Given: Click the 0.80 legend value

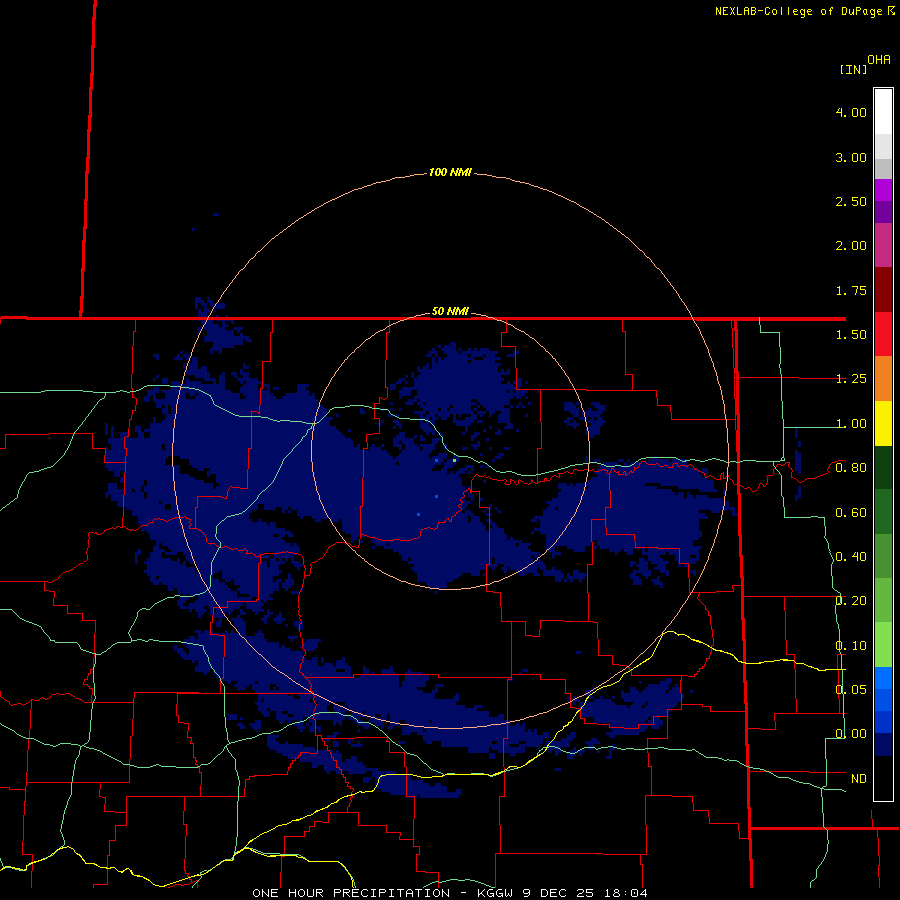Looking at the screenshot, I should [851, 468].
